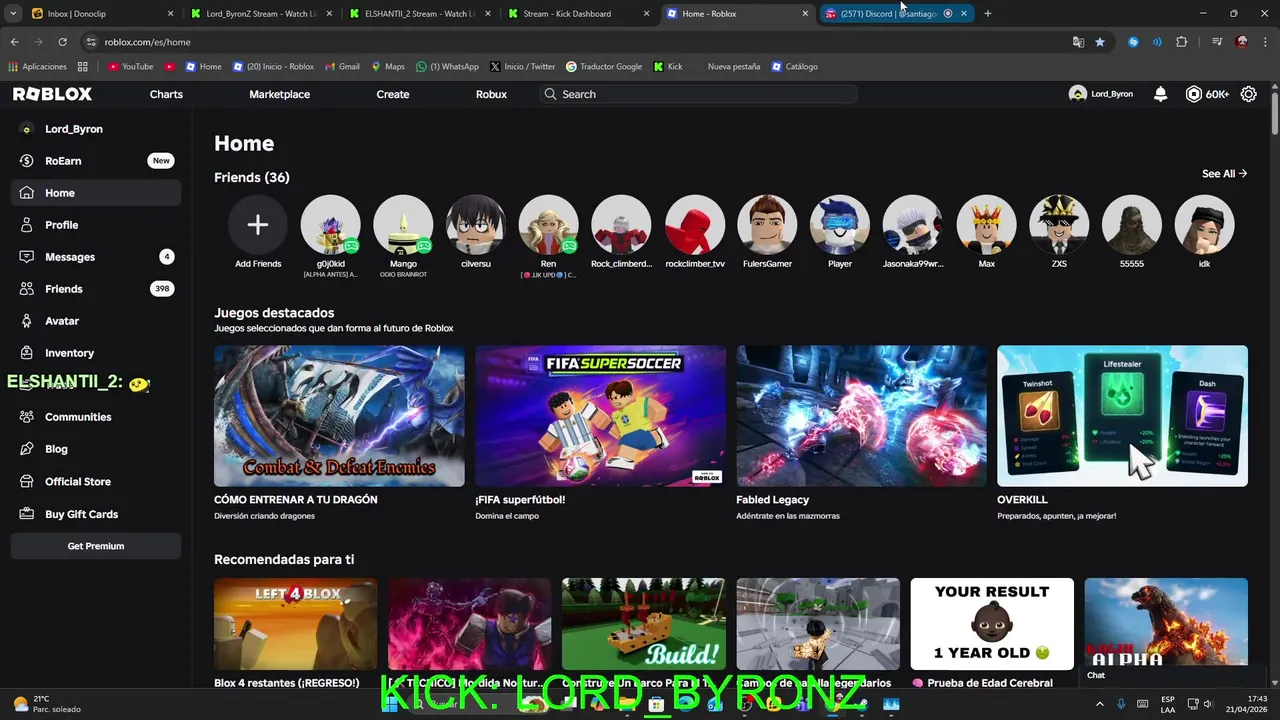Open the Blog sidebar link
This screenshot has height=720, width=1280.
(x=96, y=449)
